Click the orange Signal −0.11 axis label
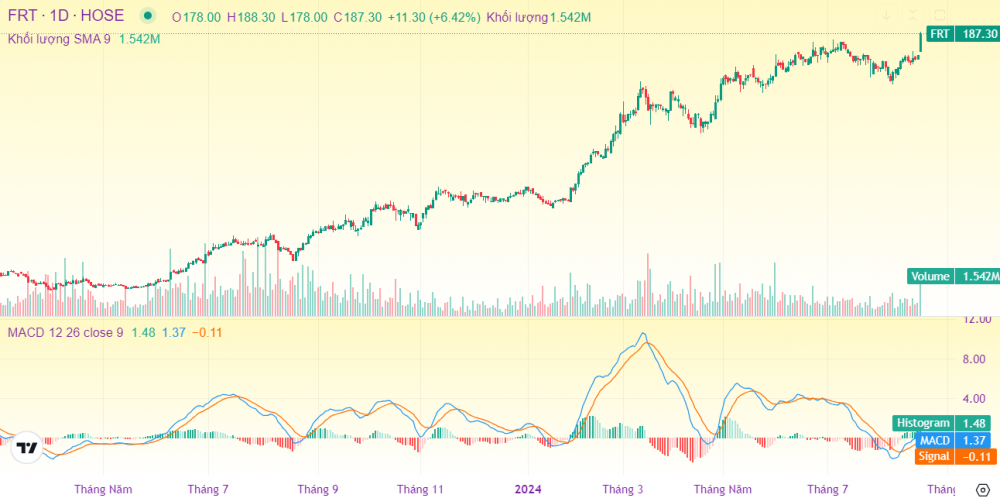 point(955,457)
